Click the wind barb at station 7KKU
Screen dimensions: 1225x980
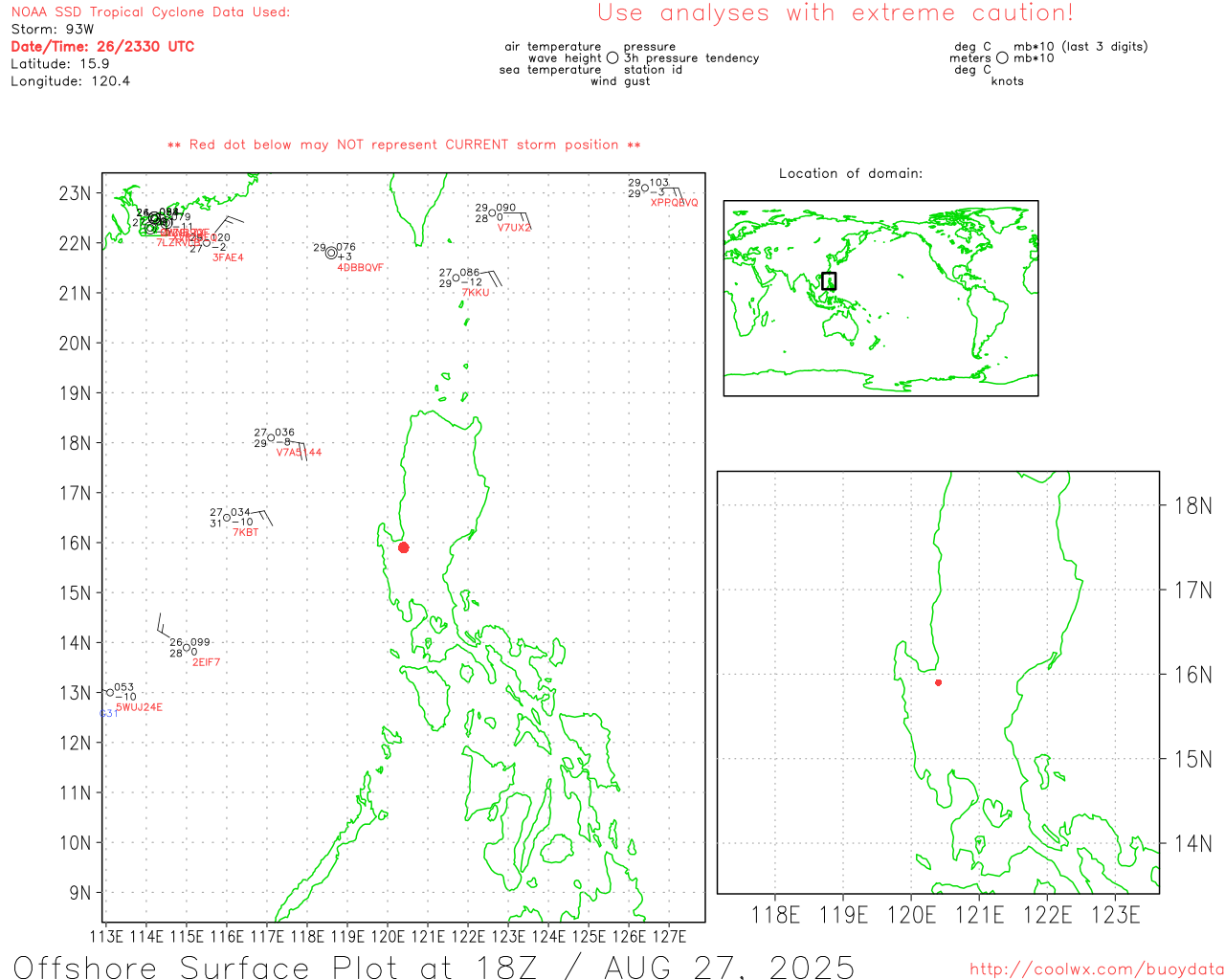click(x=492, y=279)
